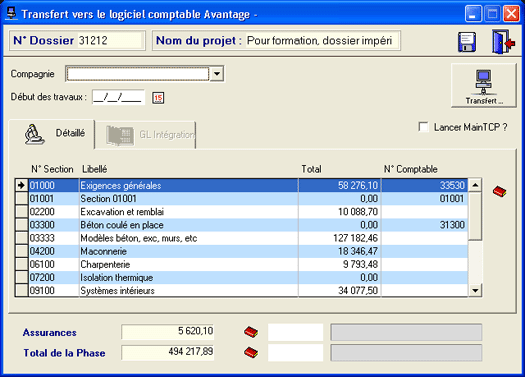The width and height of the screenshot is (525, 377).
Task: Switch to the Détaillé tab
Action: (52, 134)
